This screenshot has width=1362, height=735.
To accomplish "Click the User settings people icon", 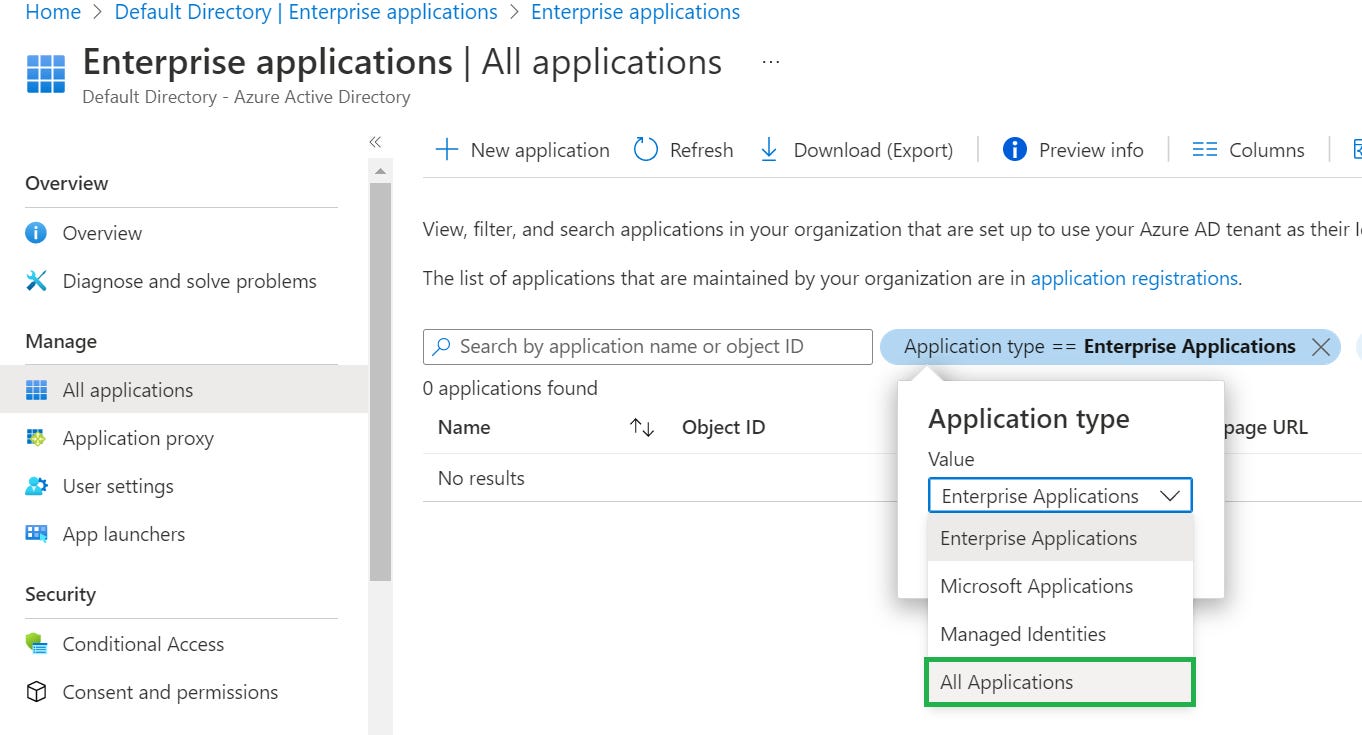I will (36, 486).
